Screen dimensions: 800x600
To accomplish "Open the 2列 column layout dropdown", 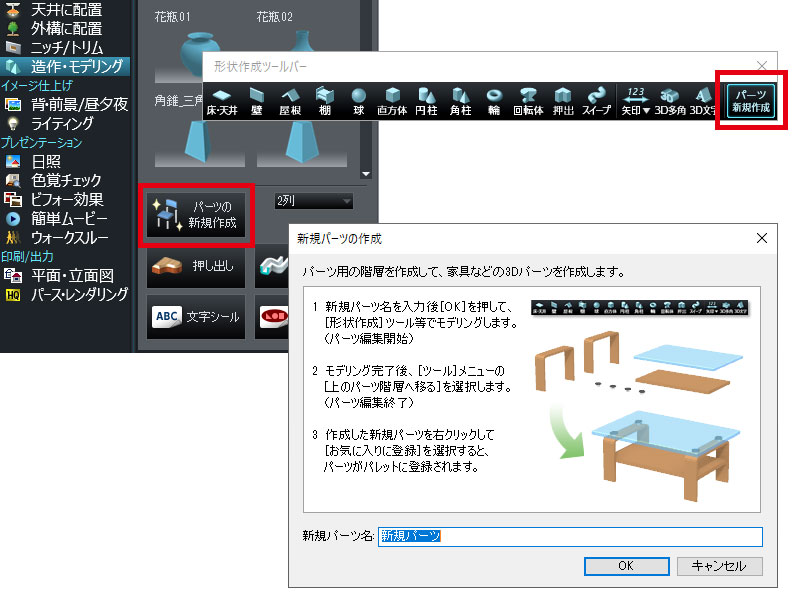I will pos(313,202).
